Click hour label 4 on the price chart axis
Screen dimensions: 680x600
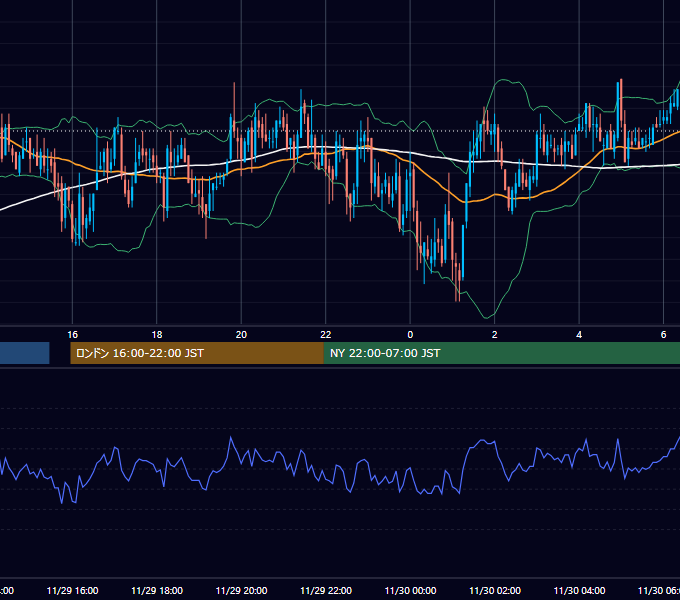(x=579, y=335)
